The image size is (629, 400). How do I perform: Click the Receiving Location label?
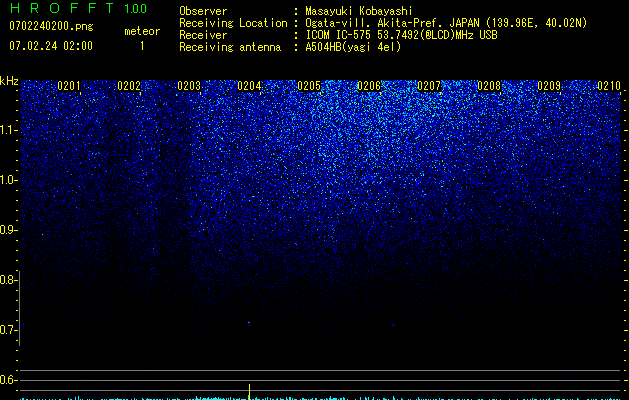click(233, 23)
